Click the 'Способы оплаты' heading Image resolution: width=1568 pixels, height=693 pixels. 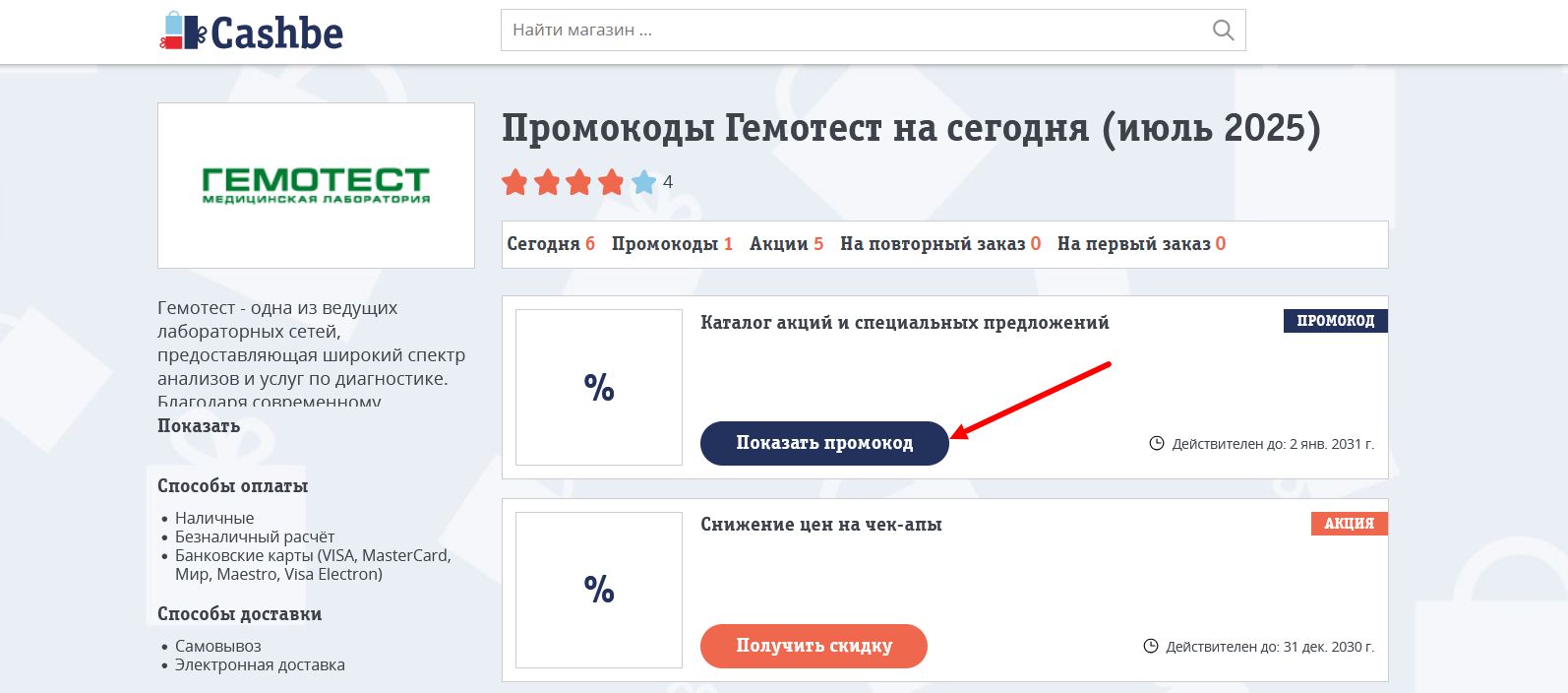click(233, 485)
